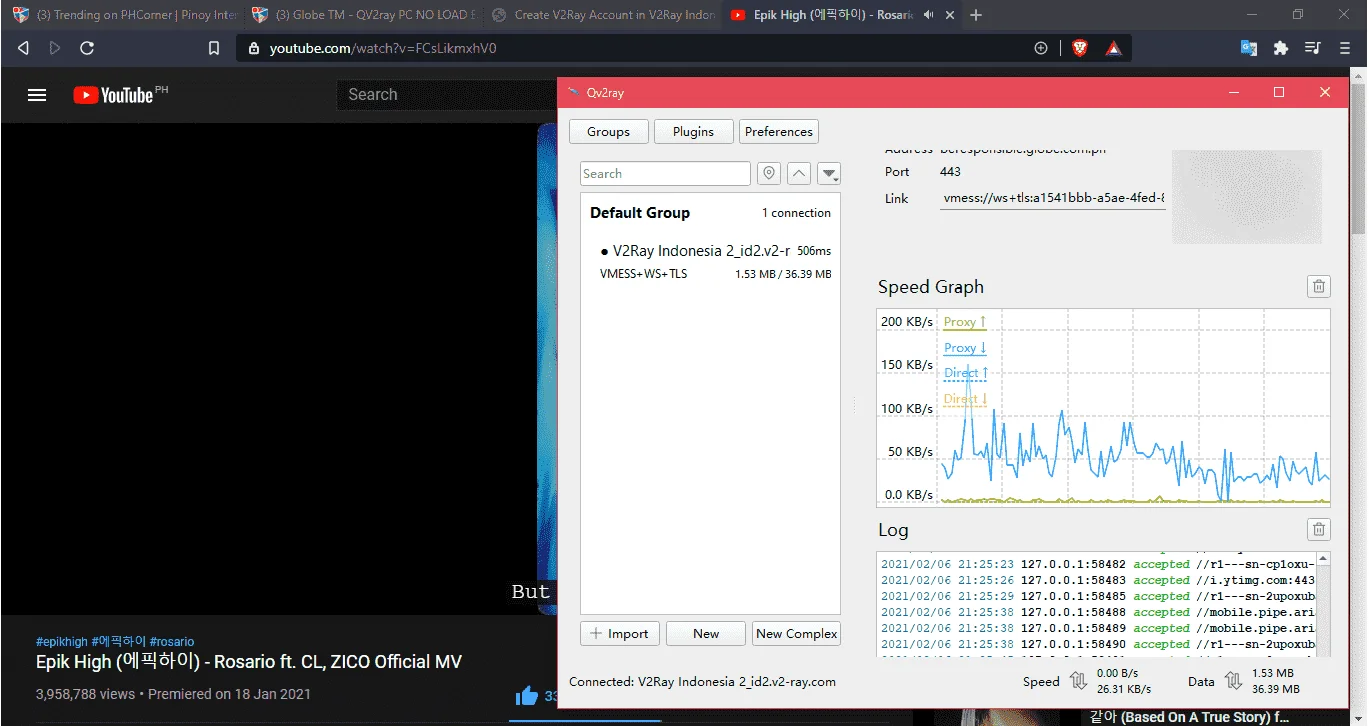
Task: Click the New Complex button
Action: click(796, 633)
